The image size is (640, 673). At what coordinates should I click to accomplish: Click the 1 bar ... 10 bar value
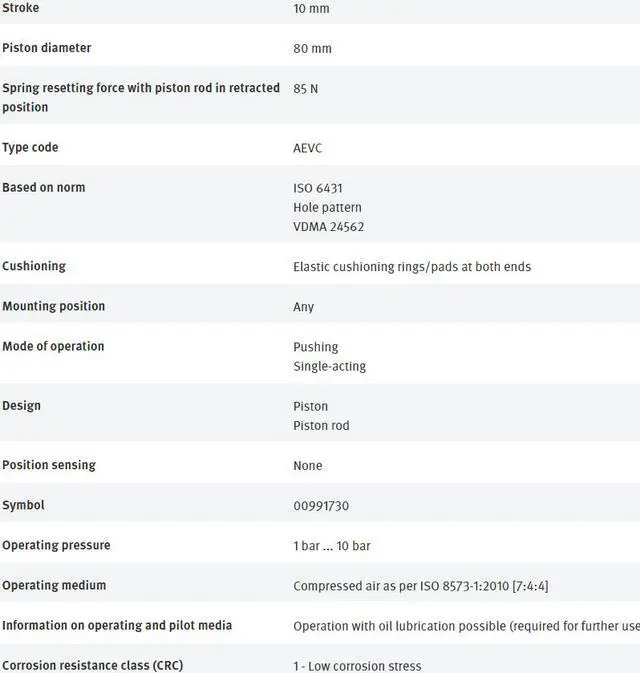point(331,546)
